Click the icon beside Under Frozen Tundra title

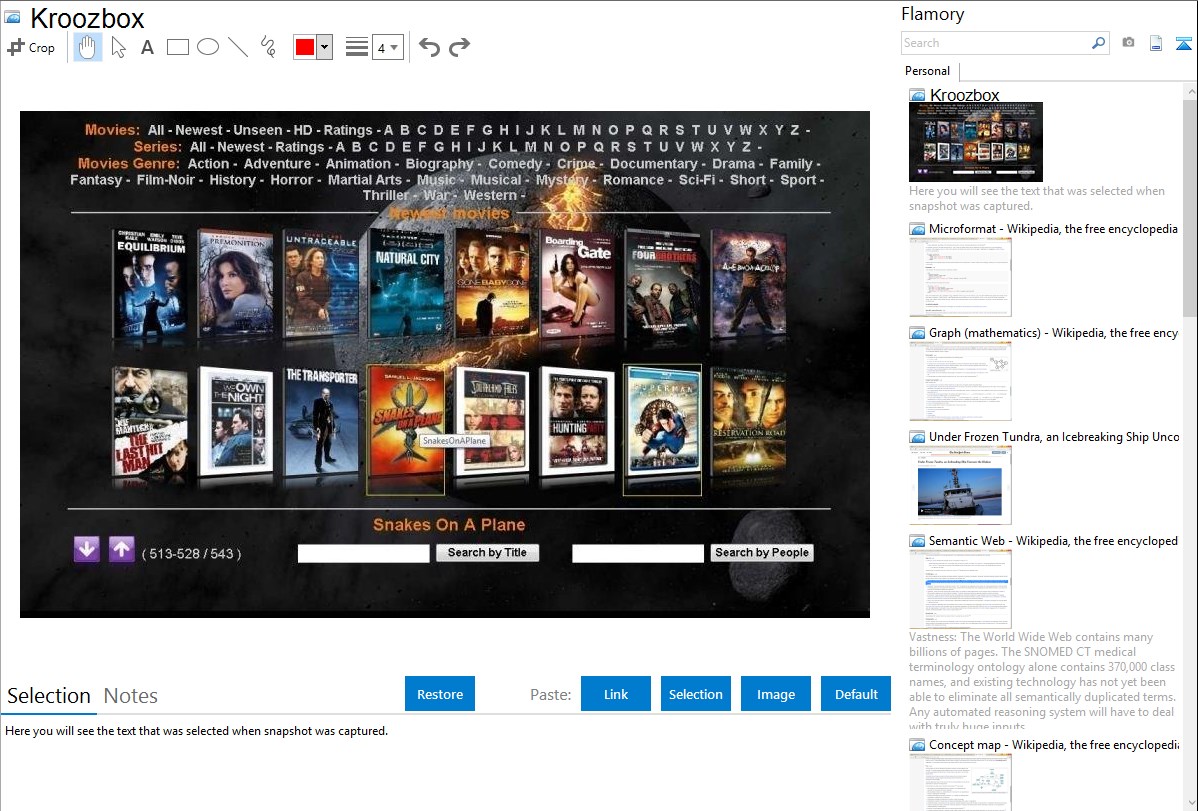[917, 437]
